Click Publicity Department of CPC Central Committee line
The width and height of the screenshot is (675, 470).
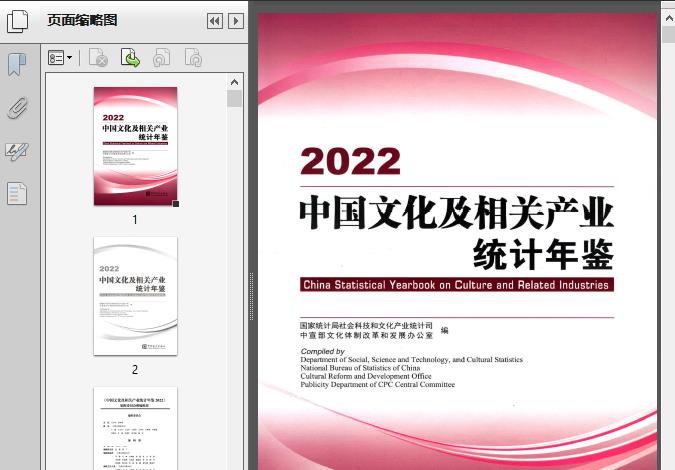(378, 385)
